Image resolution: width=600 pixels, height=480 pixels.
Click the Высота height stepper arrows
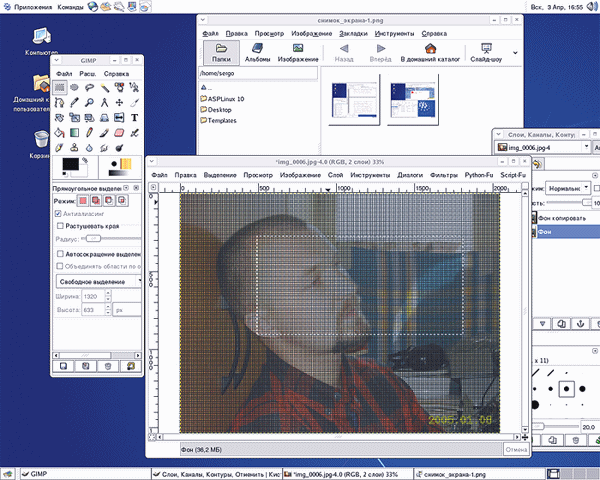click(108, 310)
